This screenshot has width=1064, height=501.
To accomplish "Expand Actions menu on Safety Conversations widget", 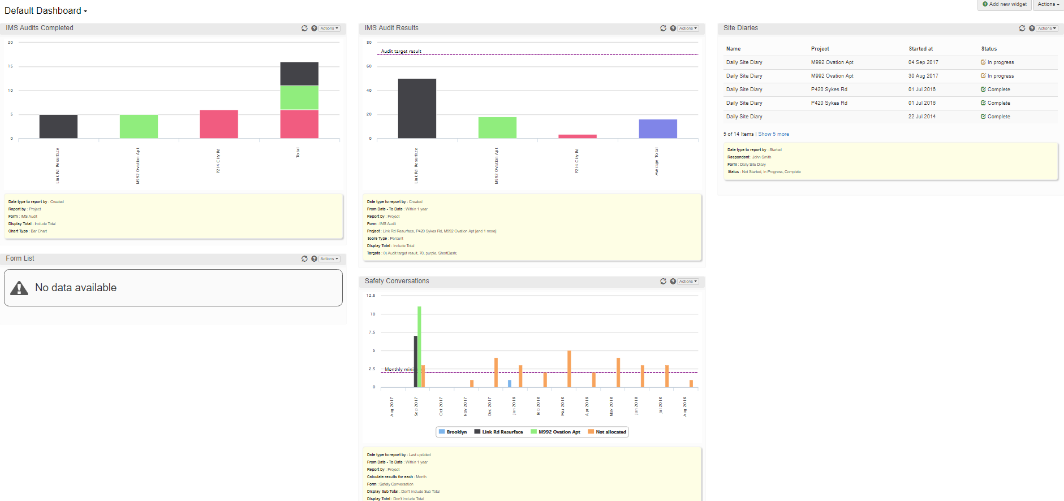I will [x=689, y=281].
